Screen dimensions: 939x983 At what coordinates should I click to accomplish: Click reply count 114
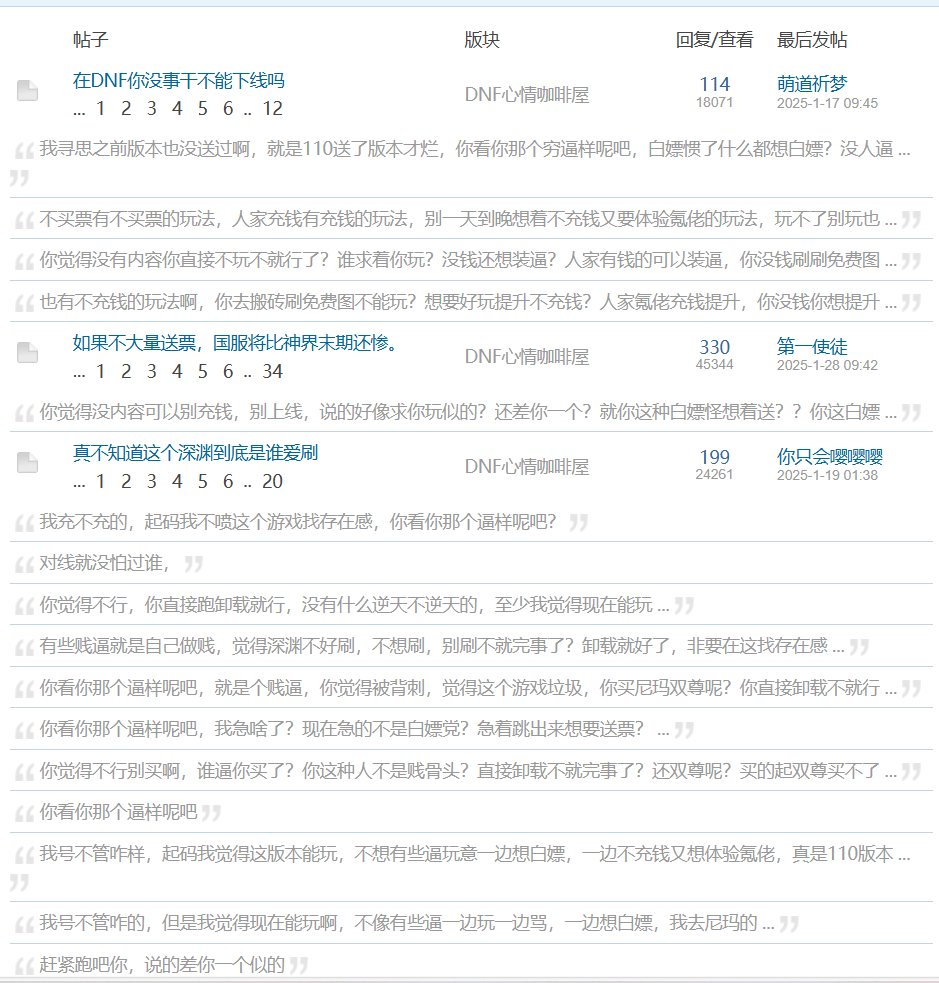coord(715,84)
